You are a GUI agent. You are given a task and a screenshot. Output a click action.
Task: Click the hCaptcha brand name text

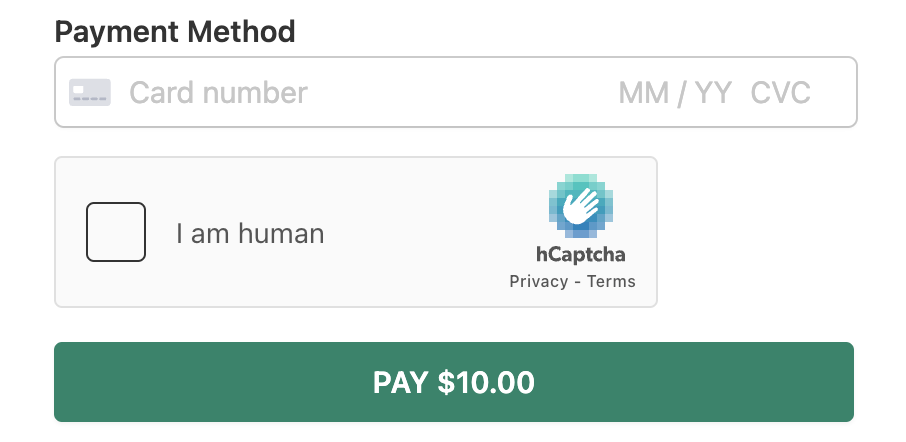tap(581, 254)
